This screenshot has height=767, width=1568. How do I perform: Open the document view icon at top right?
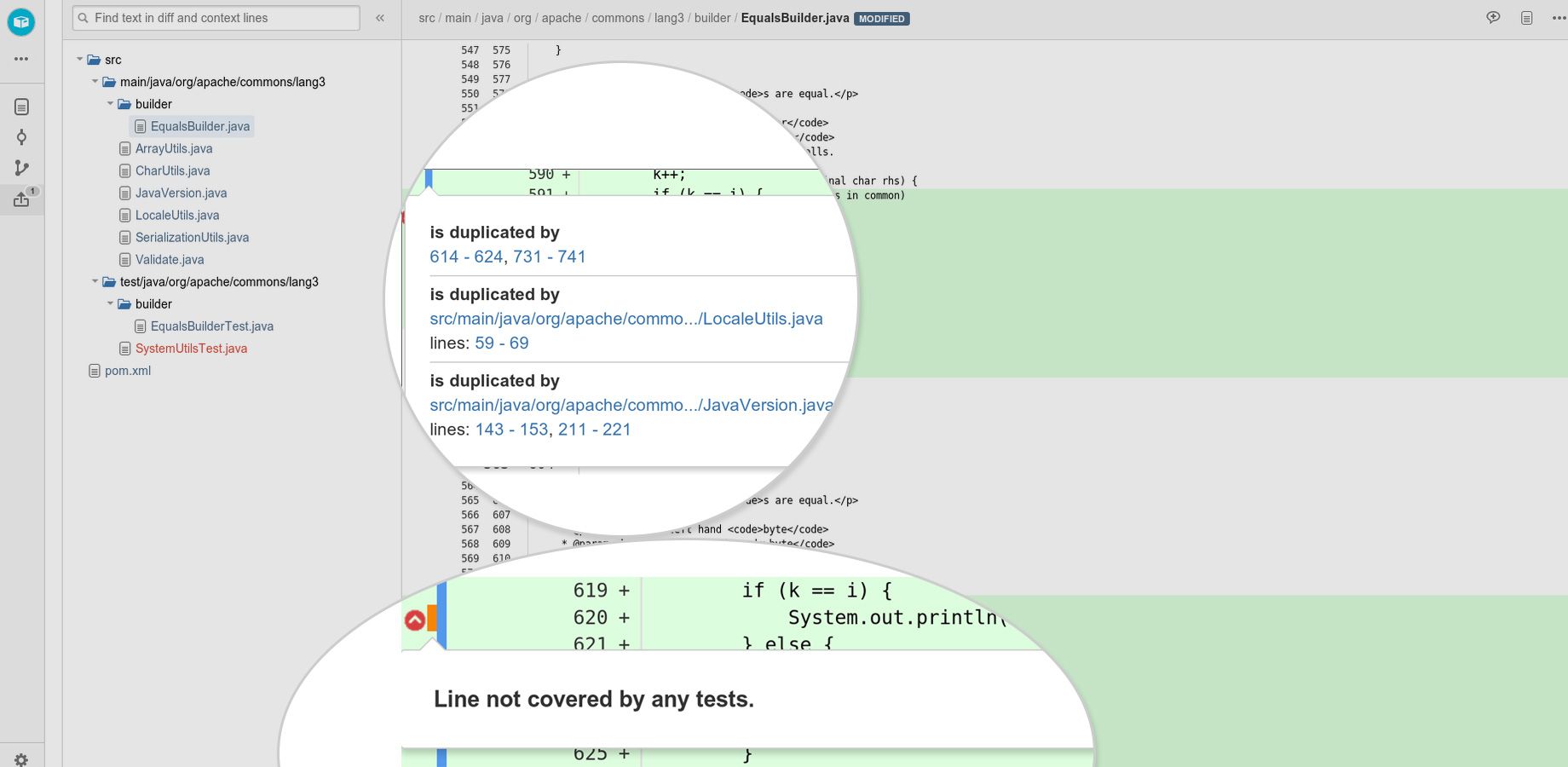(1525, 17)
